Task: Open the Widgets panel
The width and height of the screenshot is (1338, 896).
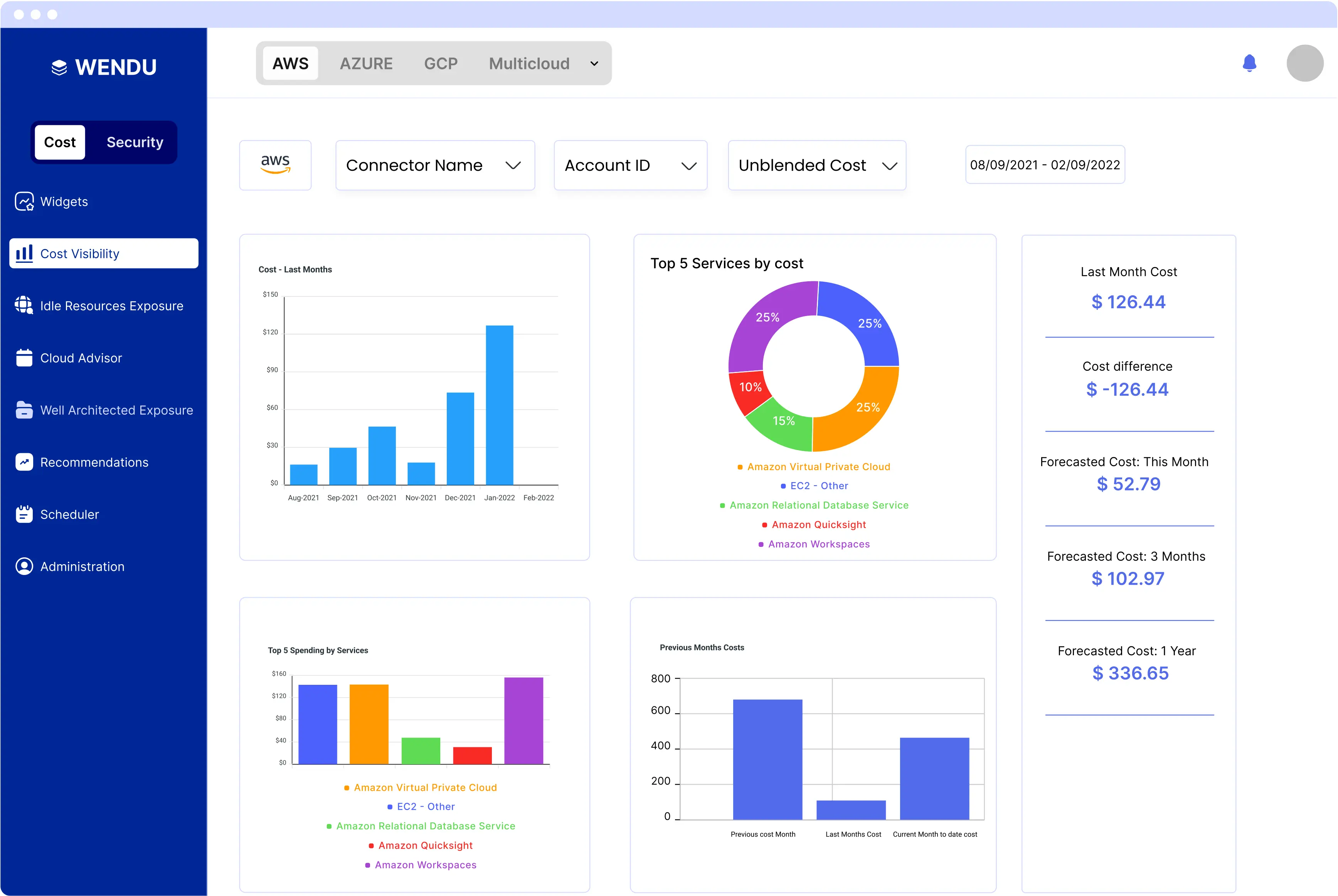Action: click(64, 201)
